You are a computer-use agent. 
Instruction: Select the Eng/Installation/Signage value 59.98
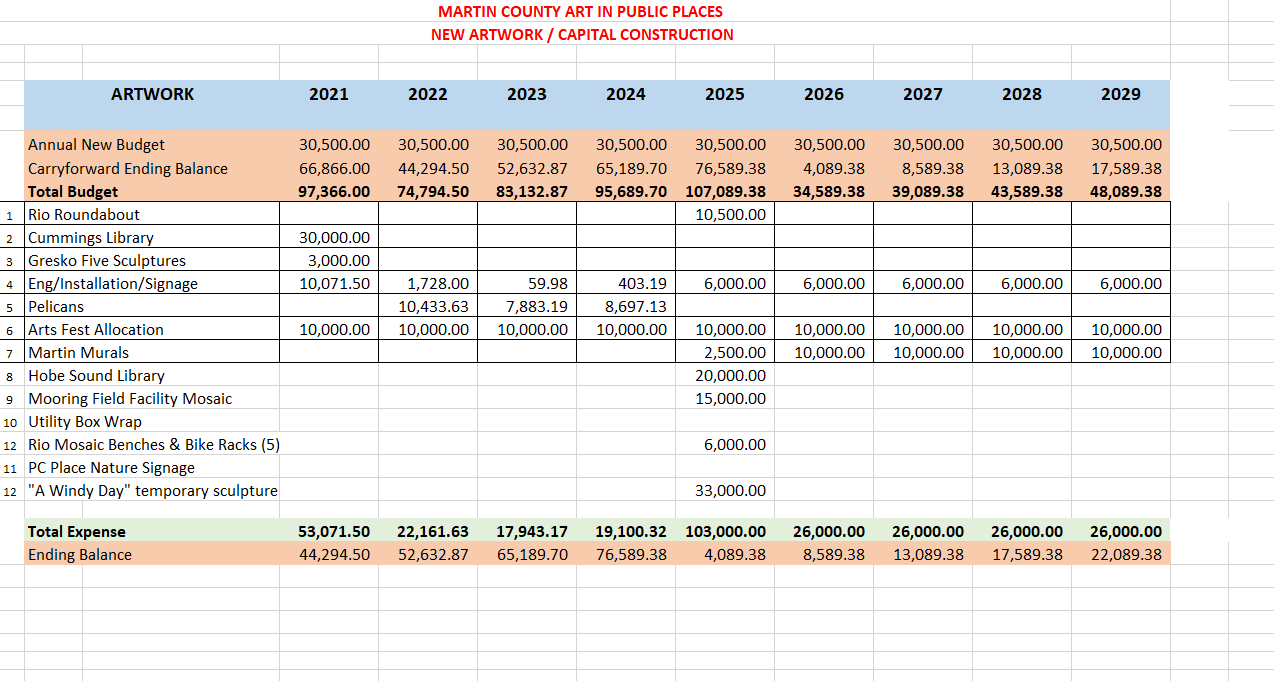(547, 284)
